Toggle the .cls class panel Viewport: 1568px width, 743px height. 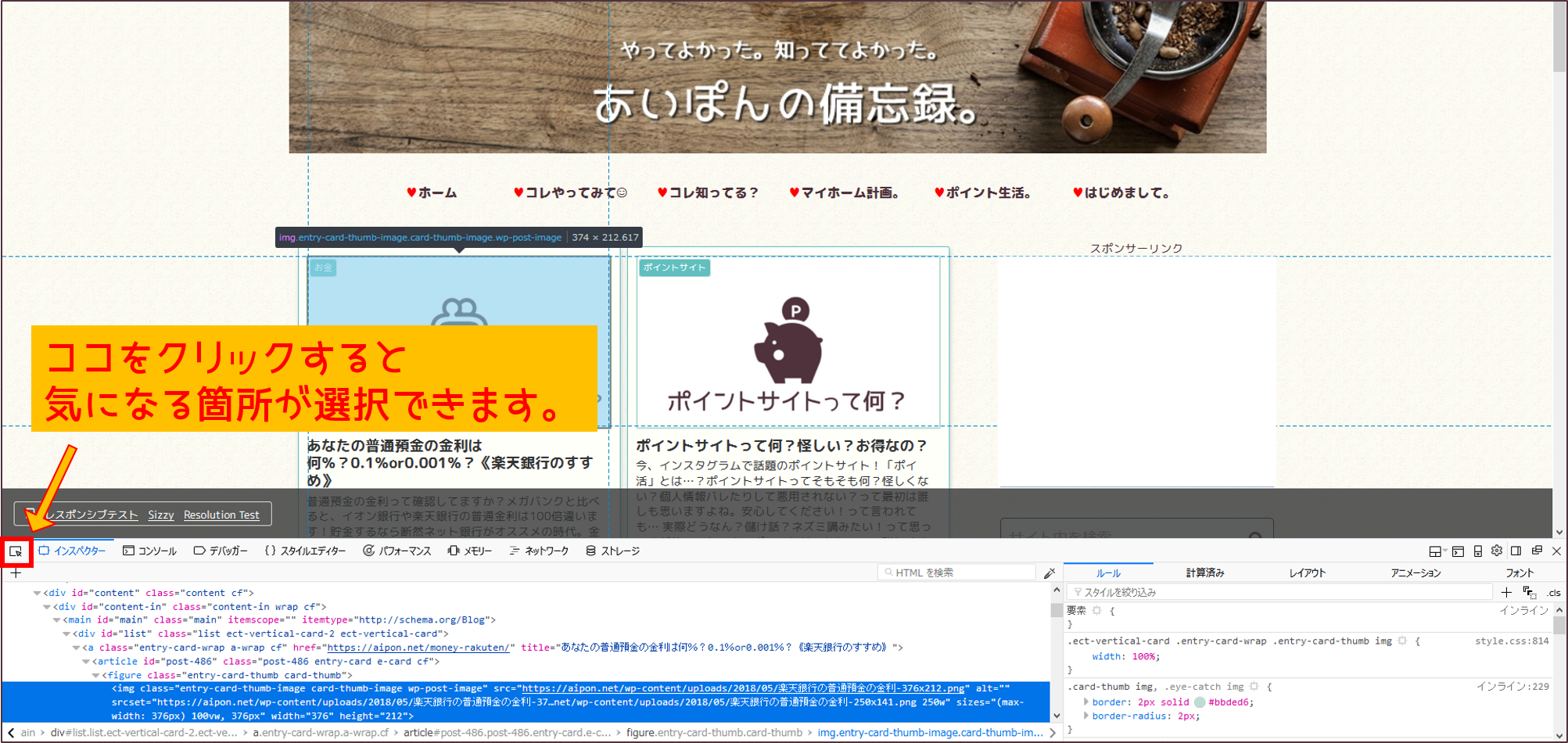(x=1553, y=593)
